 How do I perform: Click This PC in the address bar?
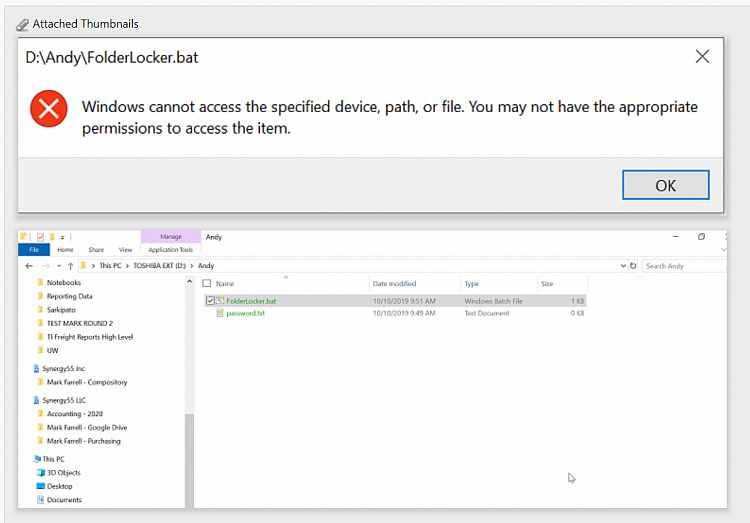110,266
